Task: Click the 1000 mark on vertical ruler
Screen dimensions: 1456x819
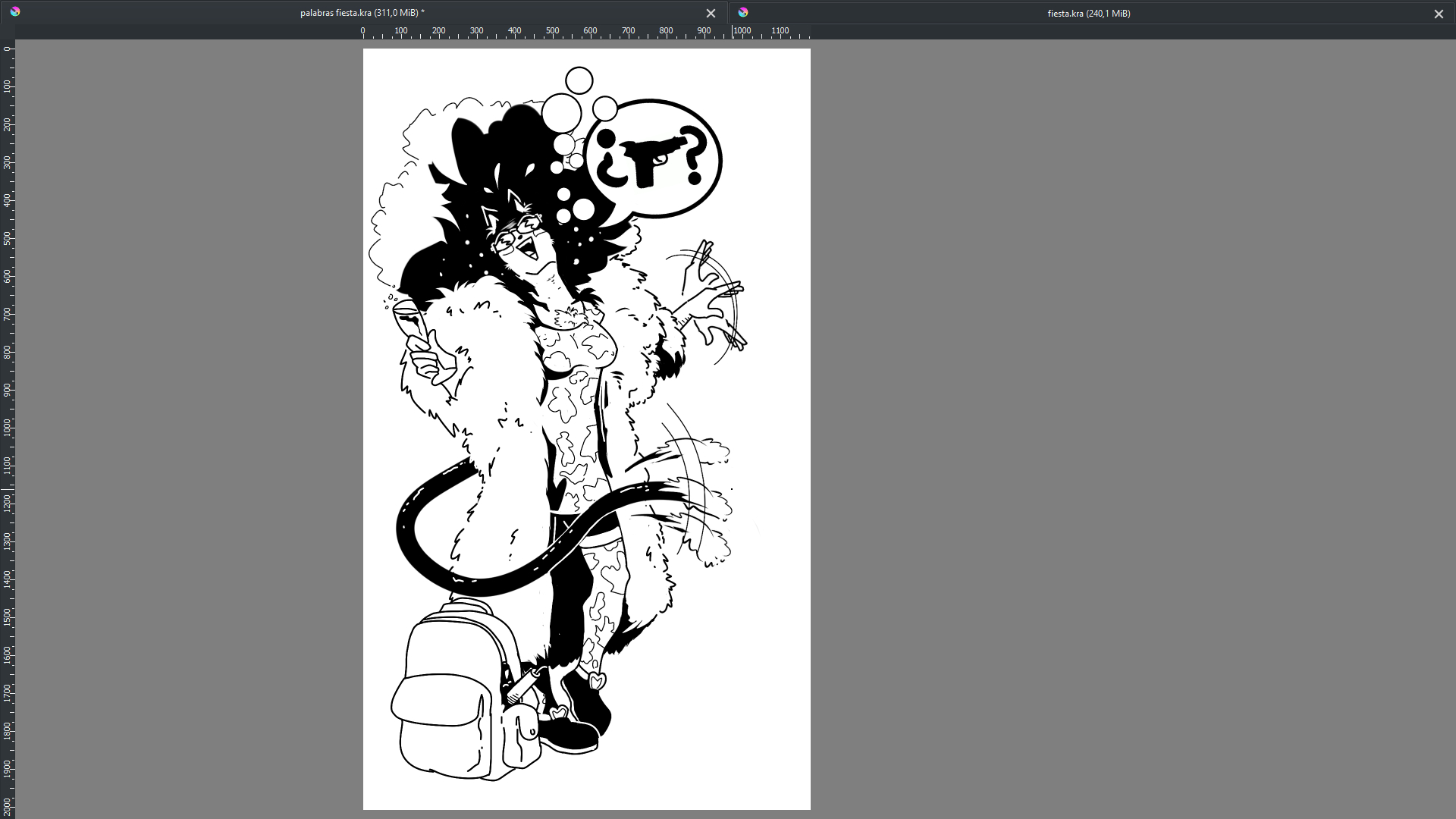Action: (x=8, y=427)
